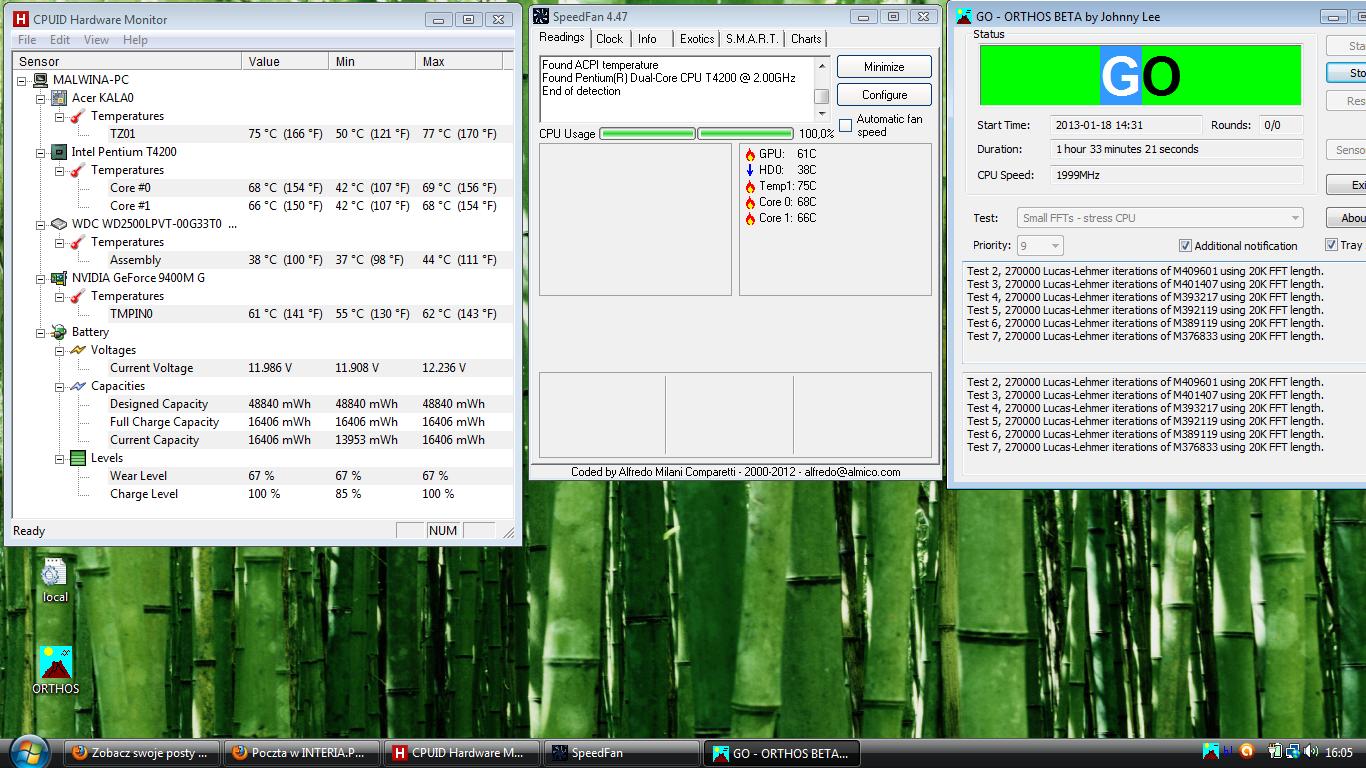The width and height of the screenshot is (1366, 768).
Task: Click the thermometer icon under NVIDIA GeForce 9400M G
Action: [78, 296]
